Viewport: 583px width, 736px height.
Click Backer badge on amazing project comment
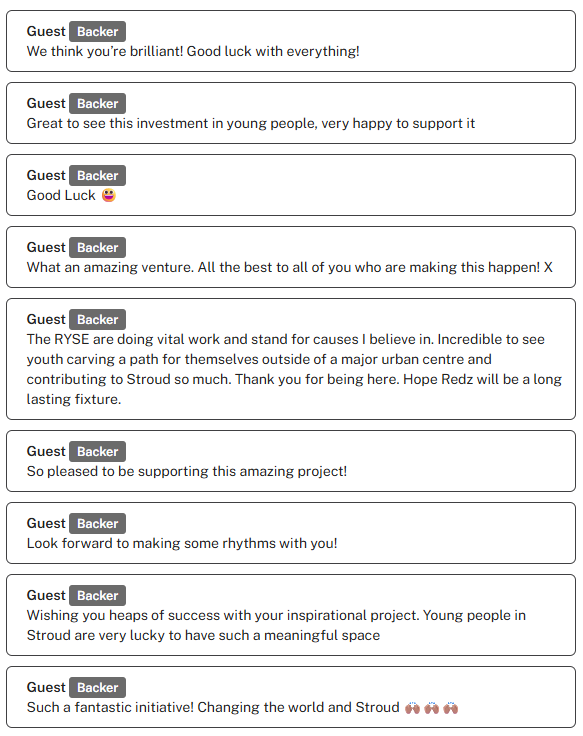click(98, 452)
